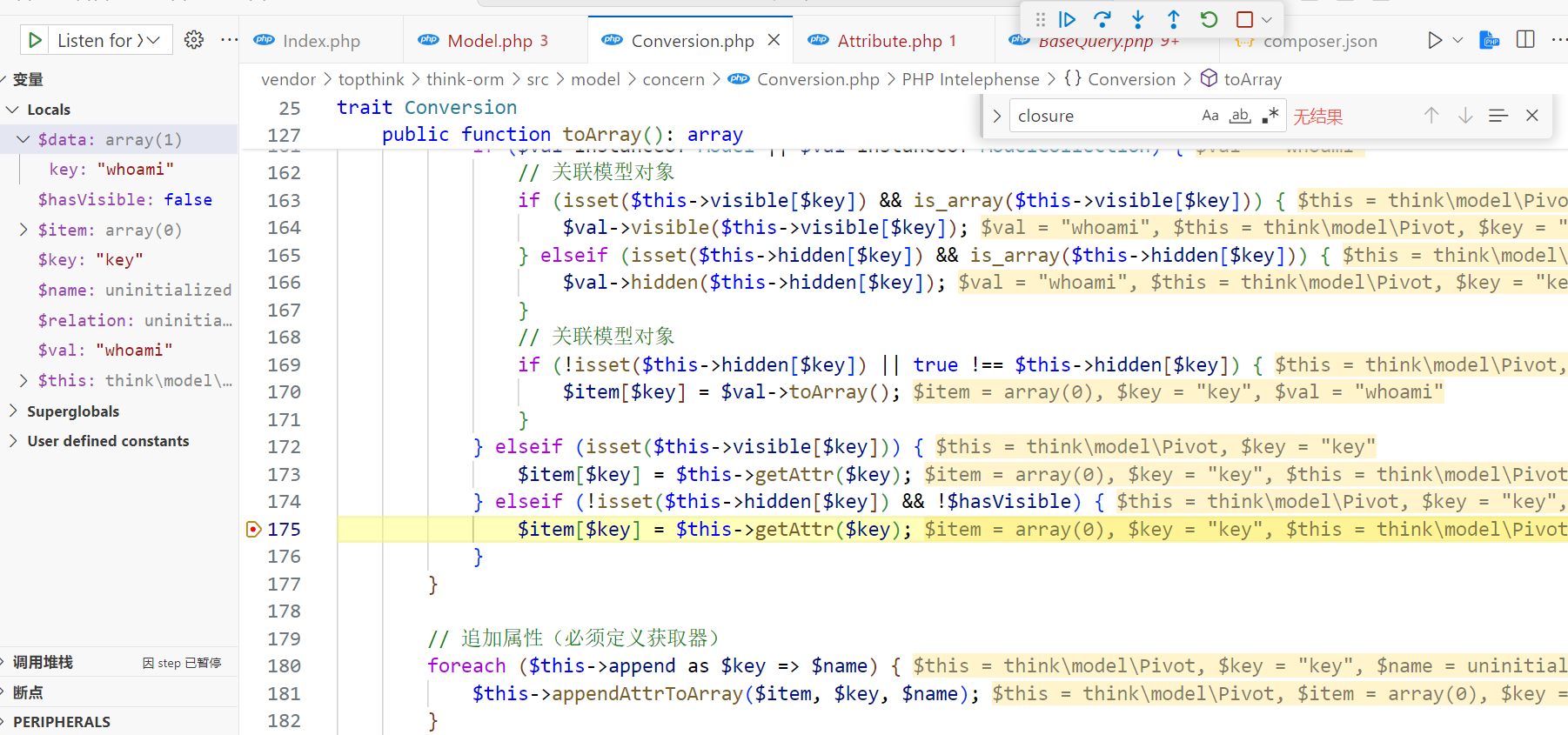The height and width of the screenshot is (735, 1568).
Task: Stop debugging with the red square
Action: 1244,19
